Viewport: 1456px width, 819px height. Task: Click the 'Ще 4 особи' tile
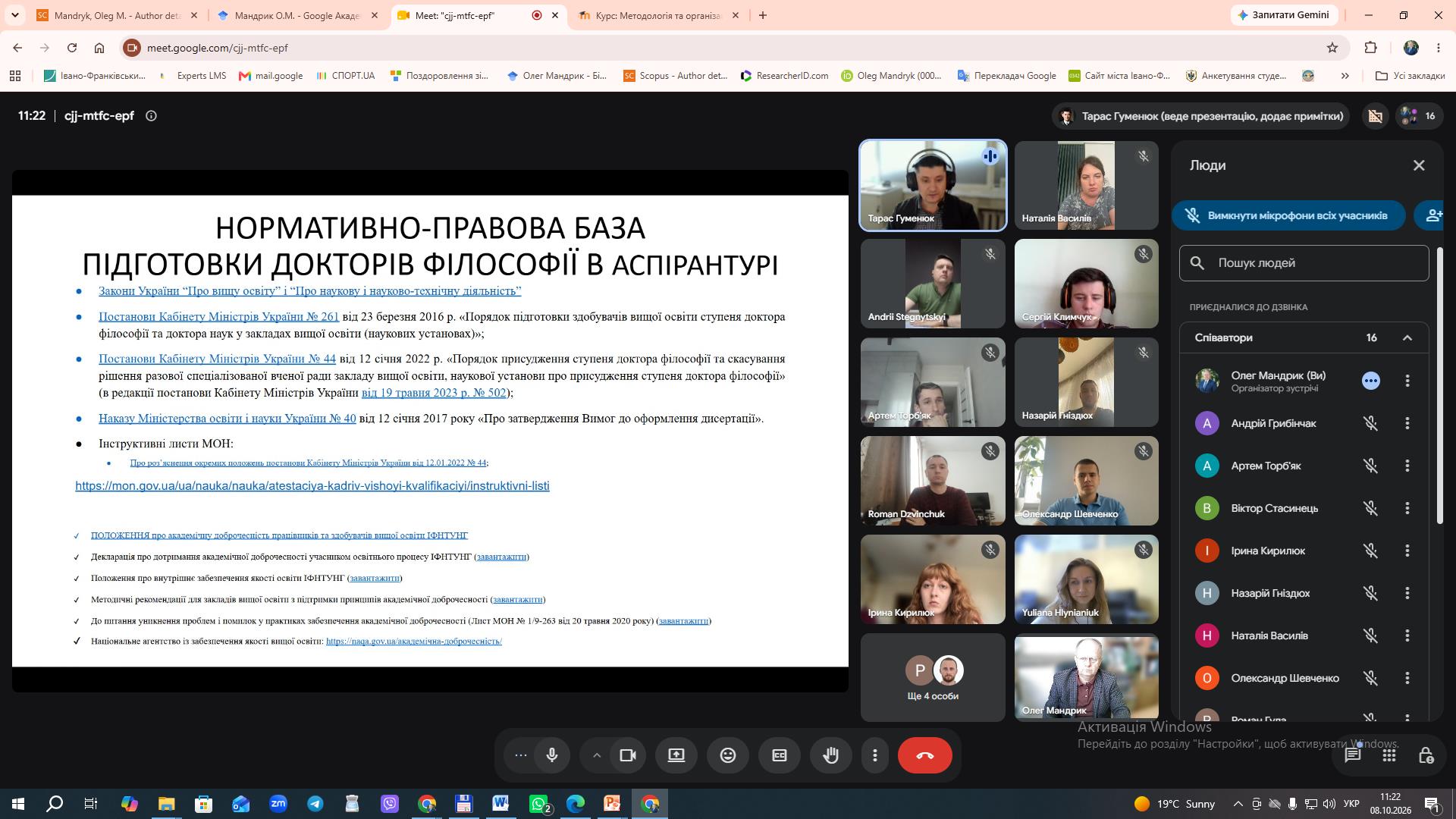(x=933, y=678)
